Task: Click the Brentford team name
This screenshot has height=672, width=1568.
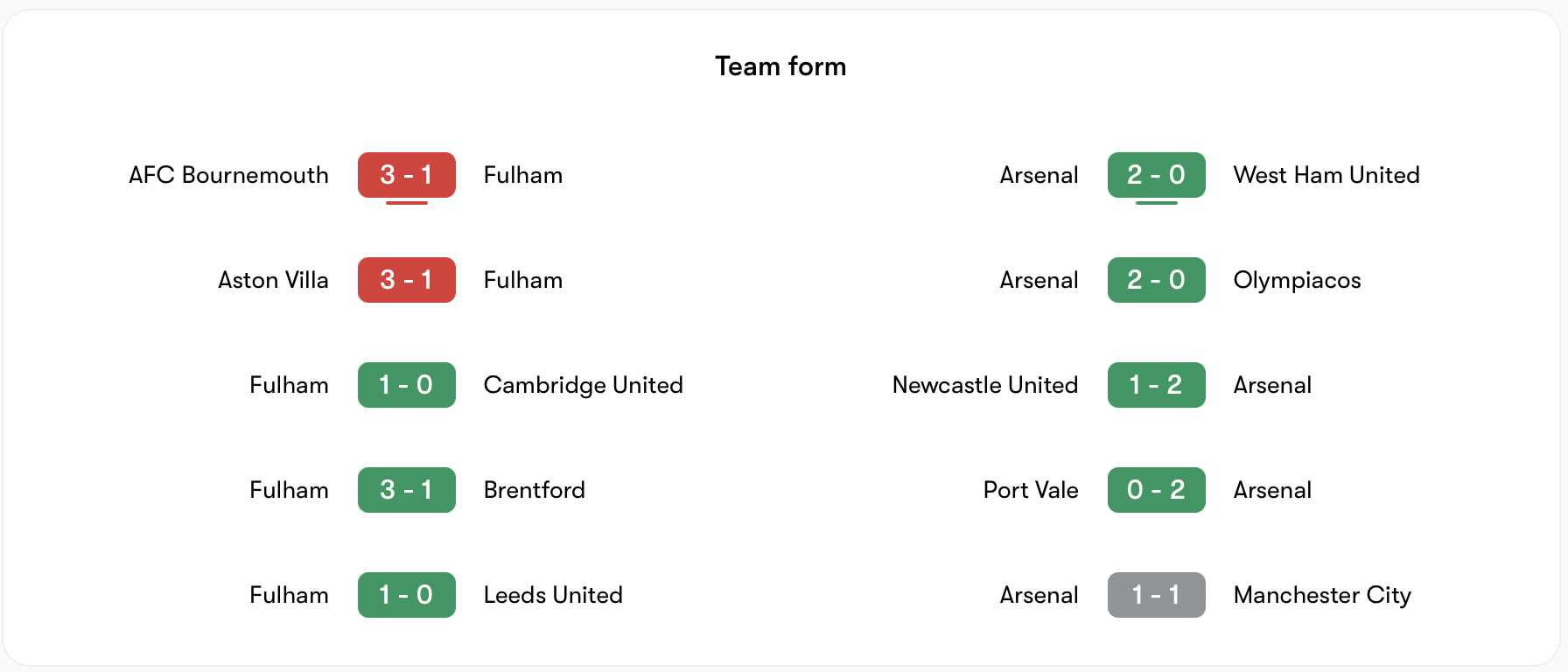Action: [534, 490]
